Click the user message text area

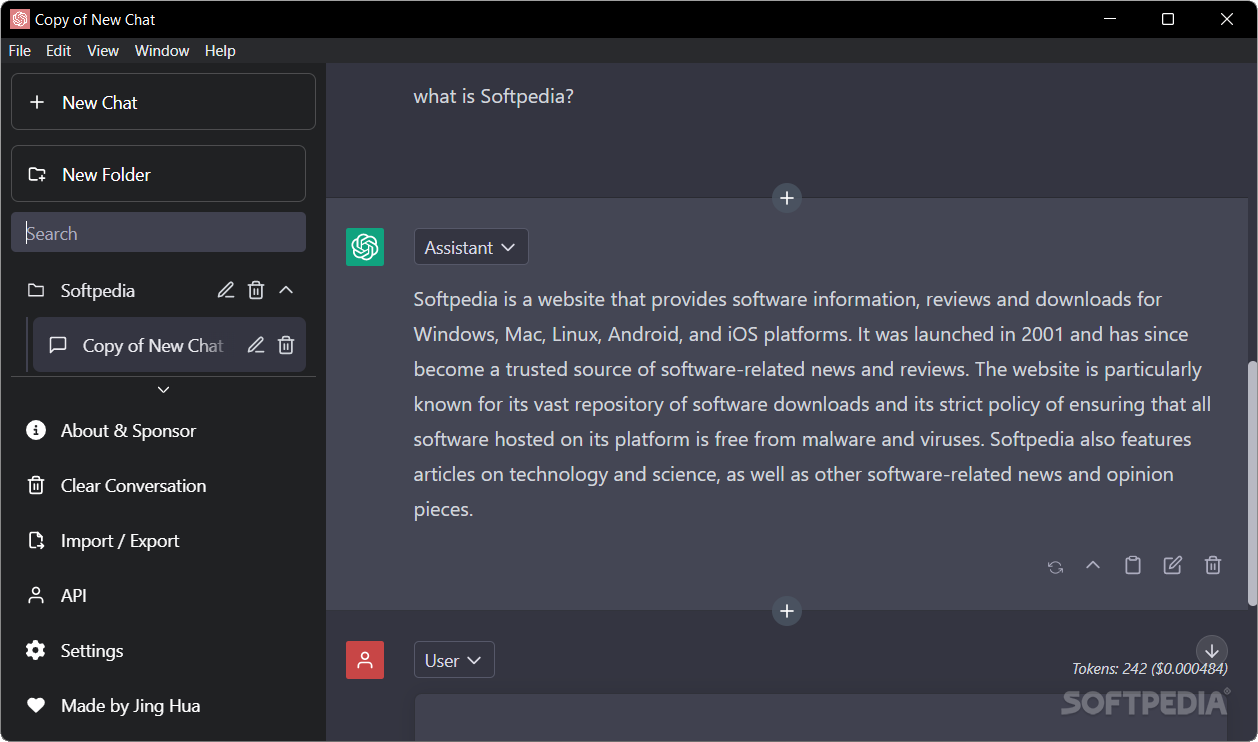pyautogui.click(x=820, y=718)
